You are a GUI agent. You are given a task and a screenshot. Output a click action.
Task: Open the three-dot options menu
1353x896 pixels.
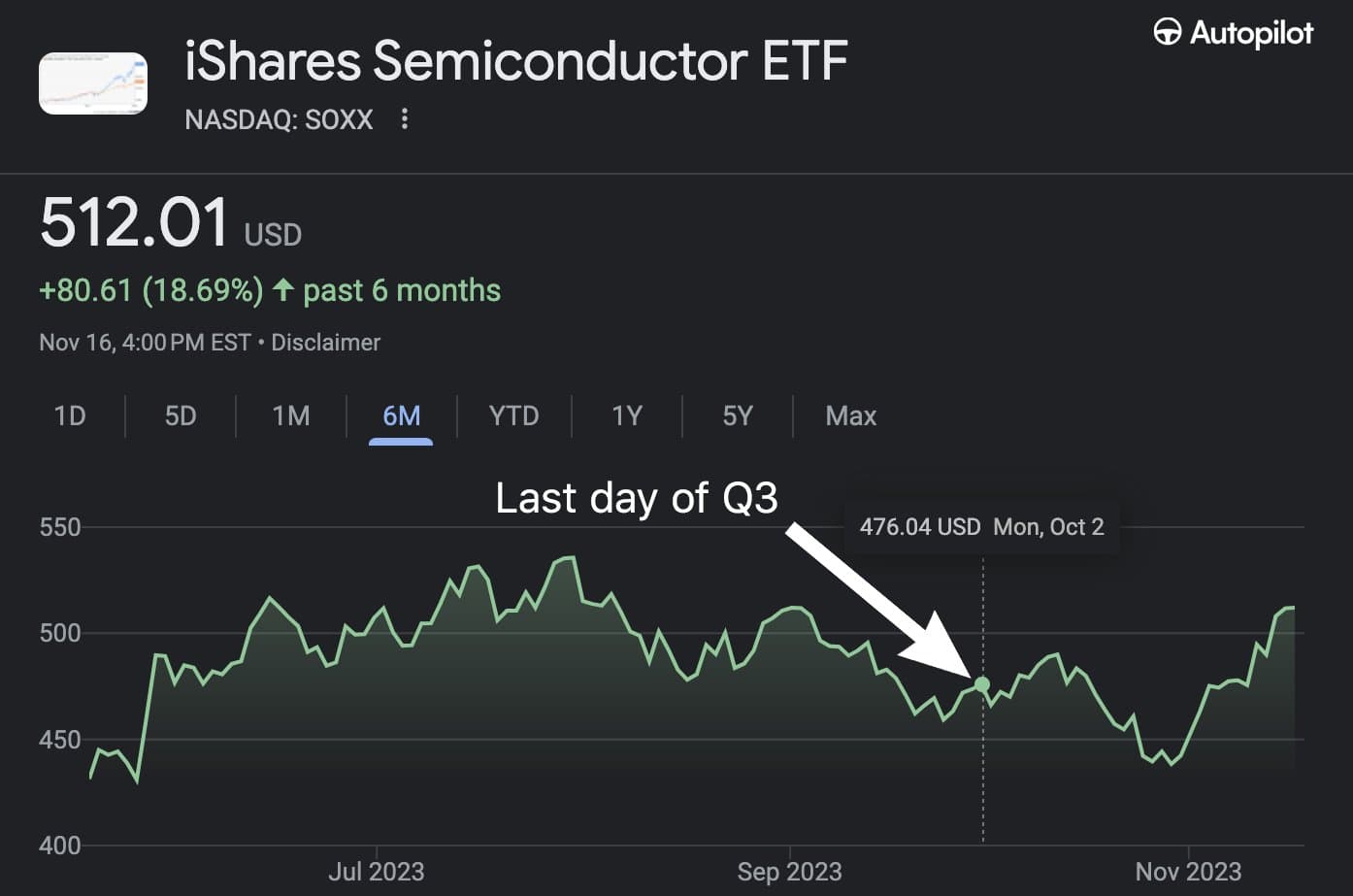tap(405, 119)
